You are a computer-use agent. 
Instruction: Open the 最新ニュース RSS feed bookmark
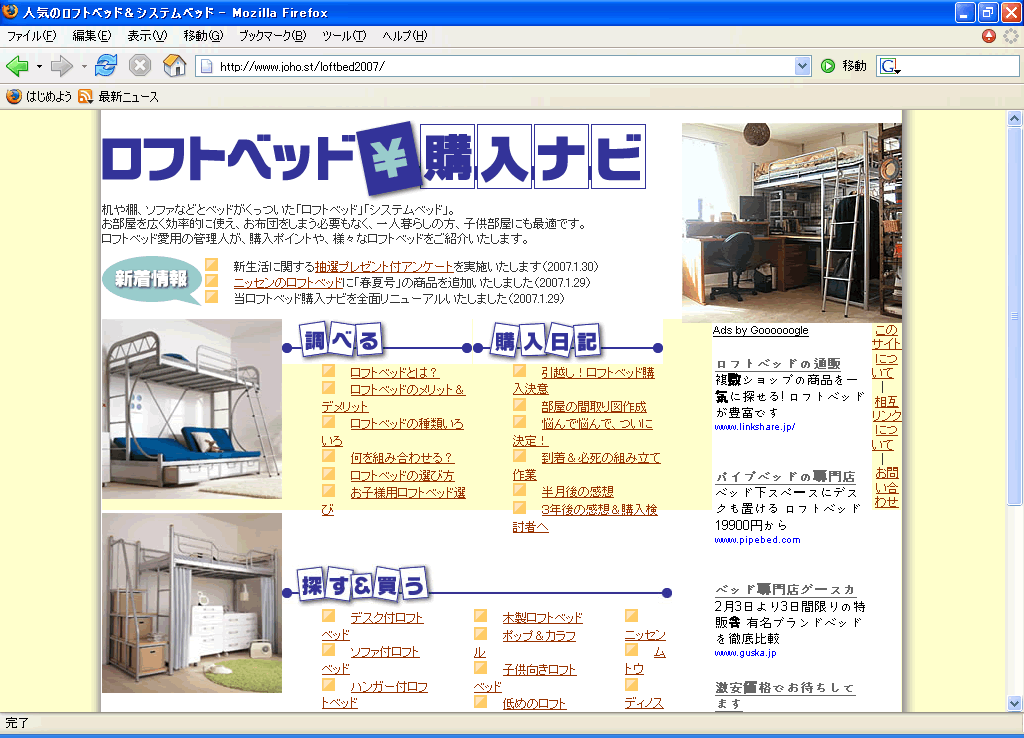118,97
